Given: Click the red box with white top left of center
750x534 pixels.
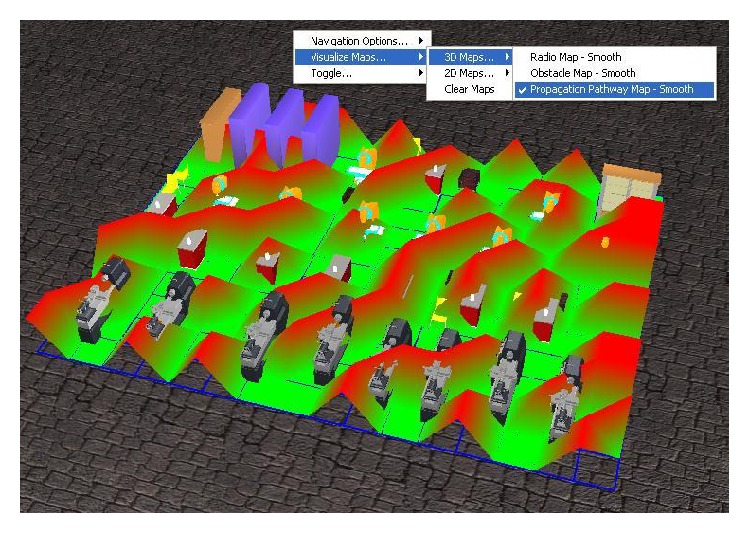Looking at the screenshot, I should pos(192,249).
